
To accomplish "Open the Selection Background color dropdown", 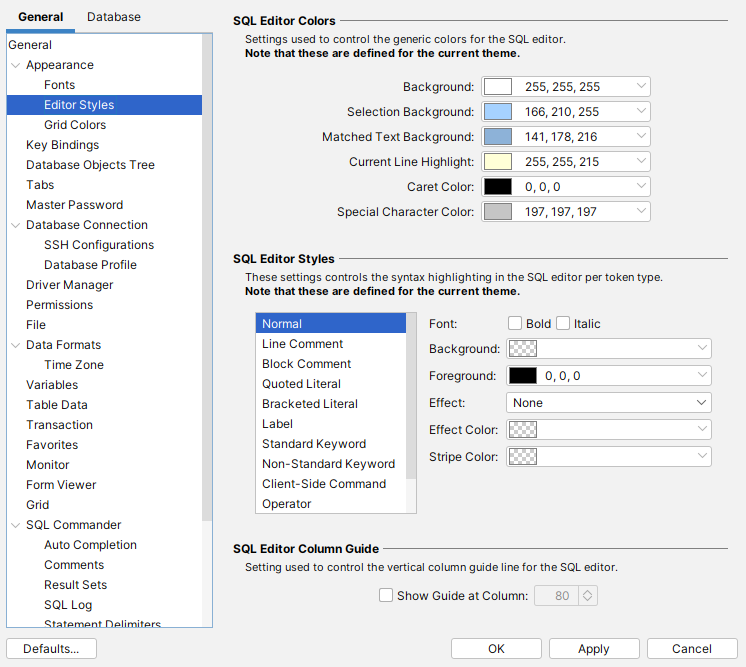I will tap(641, 112).
